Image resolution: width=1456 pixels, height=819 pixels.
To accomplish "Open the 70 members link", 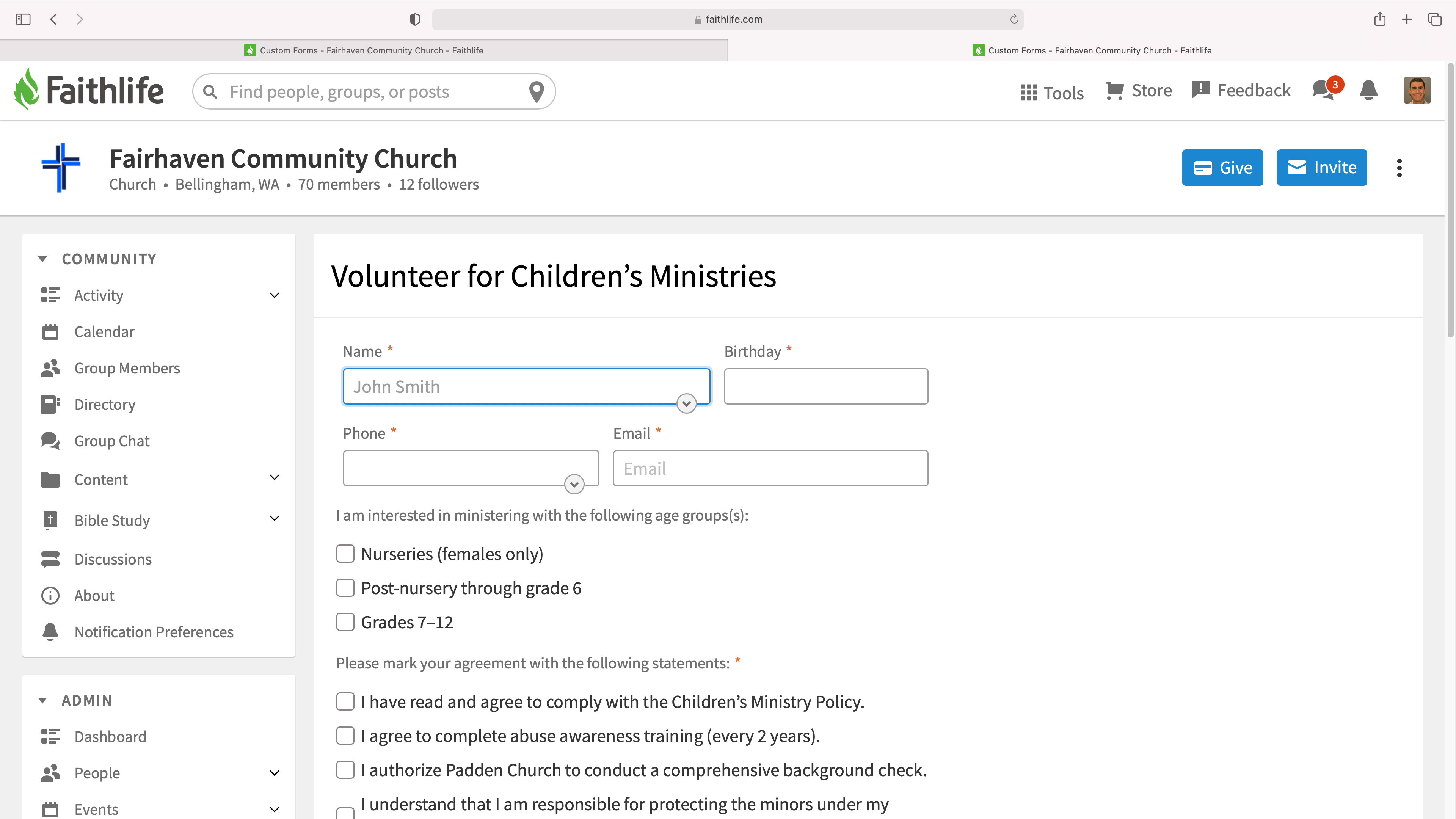I will point(339,184).
